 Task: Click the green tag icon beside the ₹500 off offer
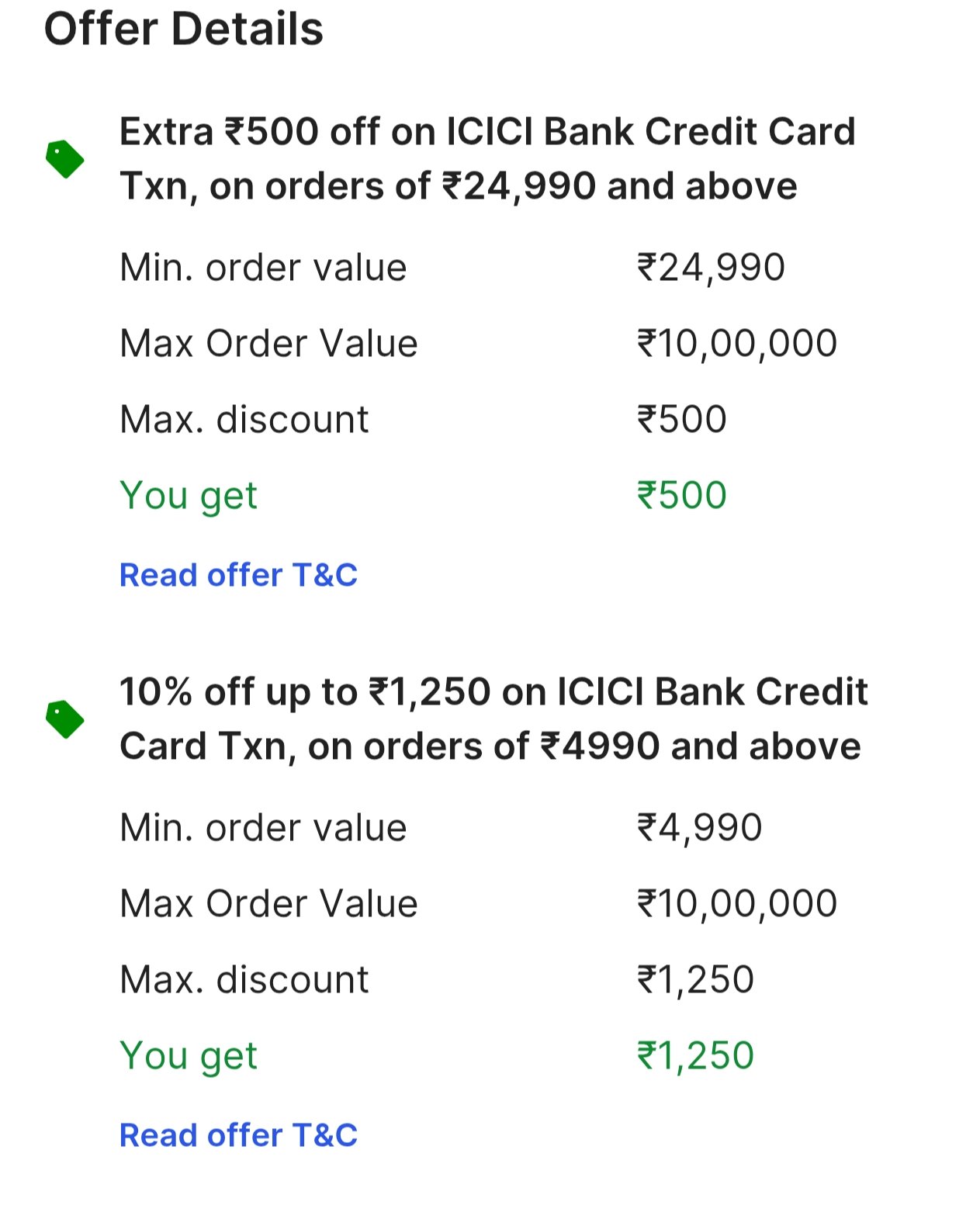[x=65, y=159]
